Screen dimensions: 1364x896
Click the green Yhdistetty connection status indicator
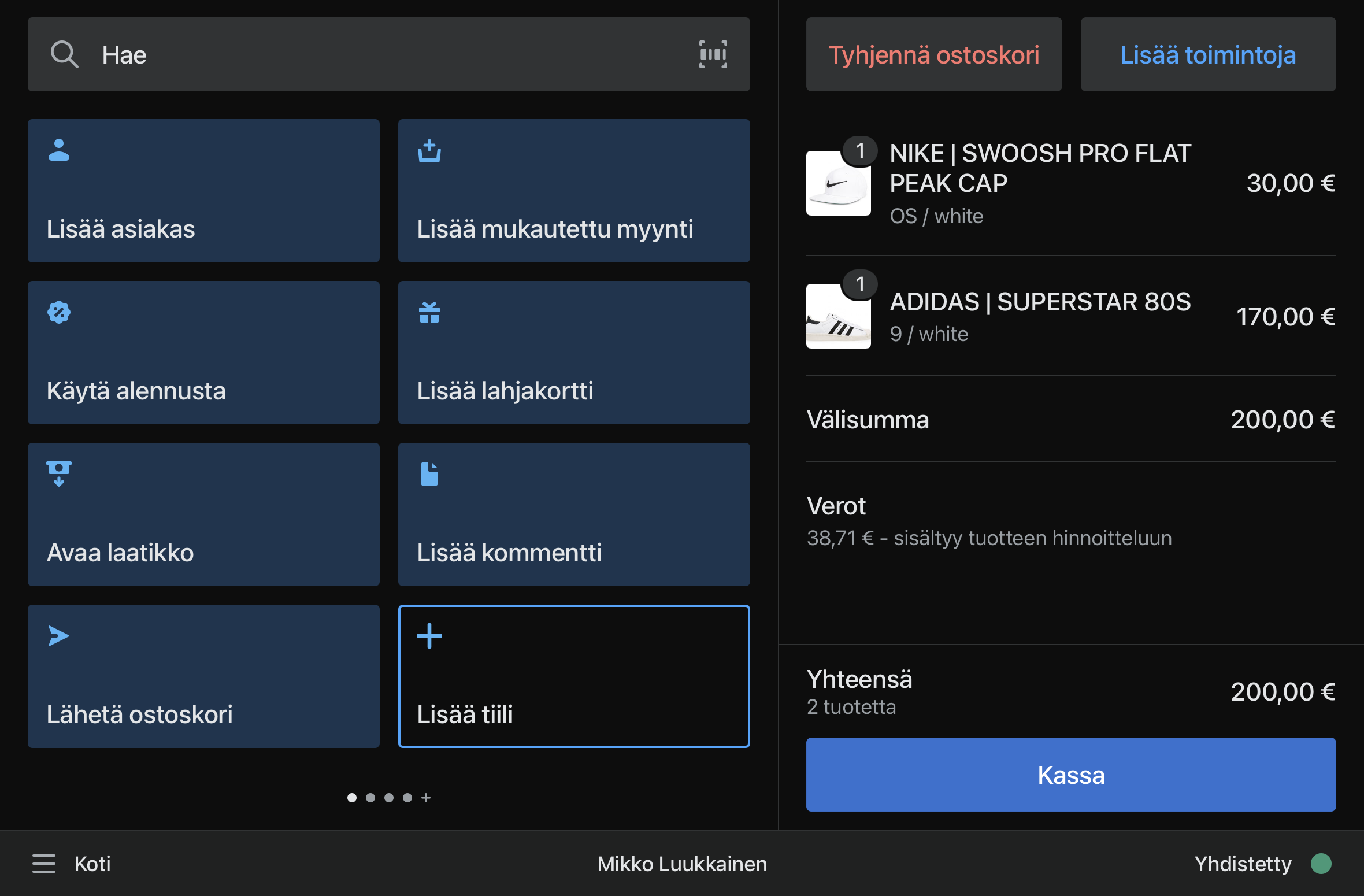click(x=1321, y=864)
